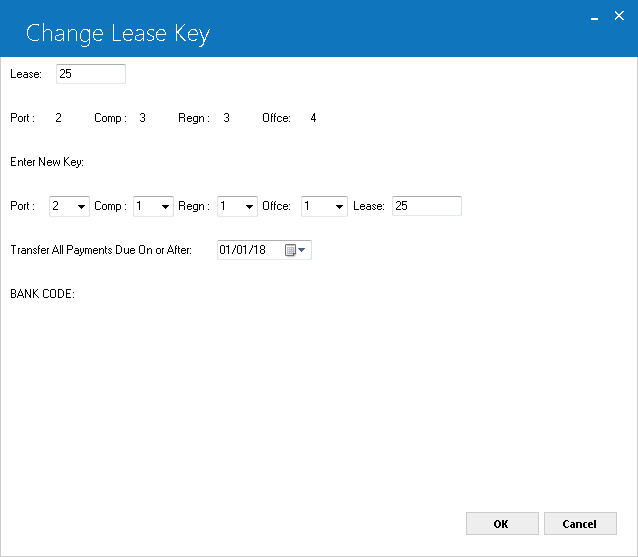The width and height of the screenshot is (638, 557).
Task: Click the current Comp value 3
Action: 142,118
